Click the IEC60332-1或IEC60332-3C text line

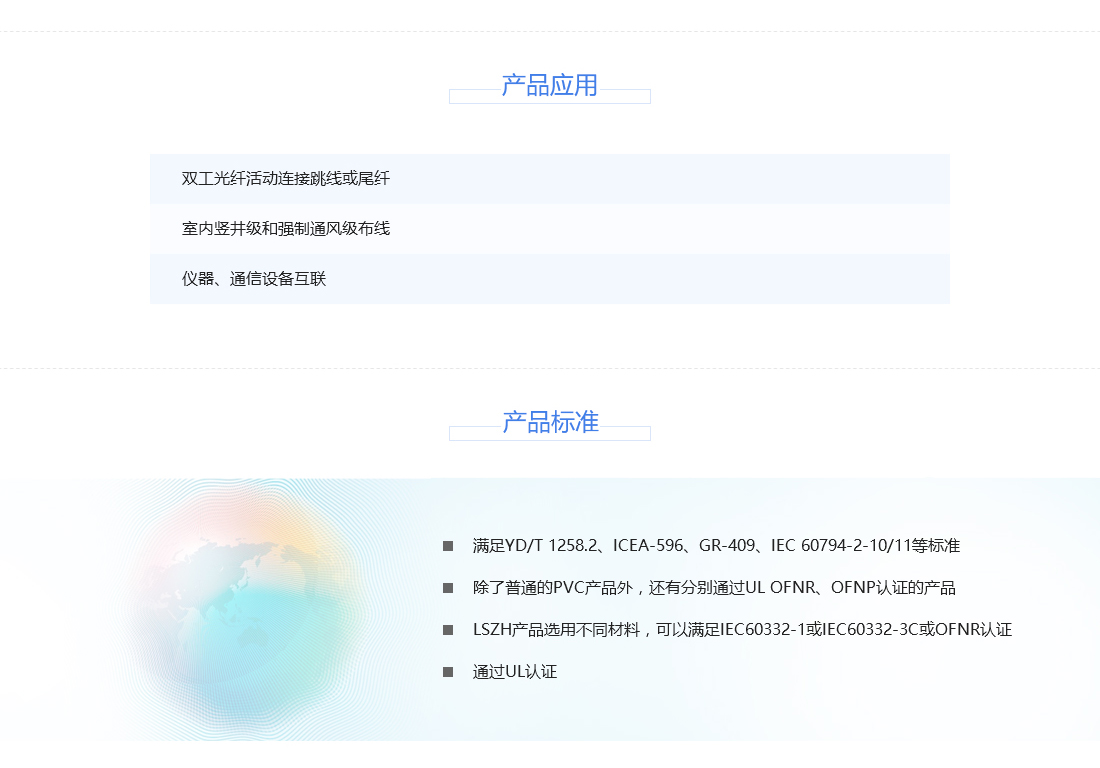click(742, 630)
